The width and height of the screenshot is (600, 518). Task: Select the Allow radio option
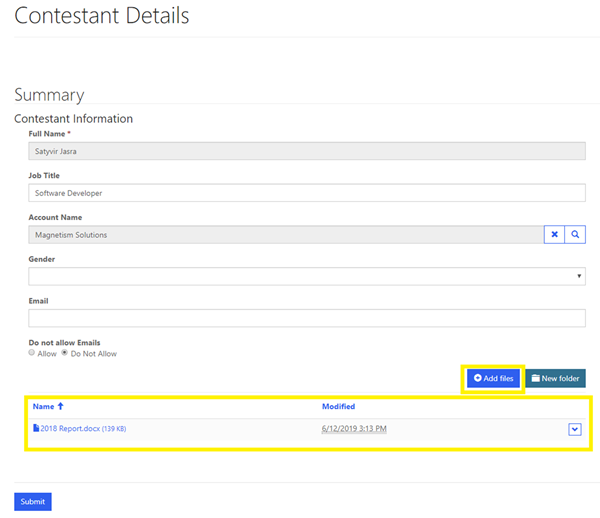(x=32, y=353)
